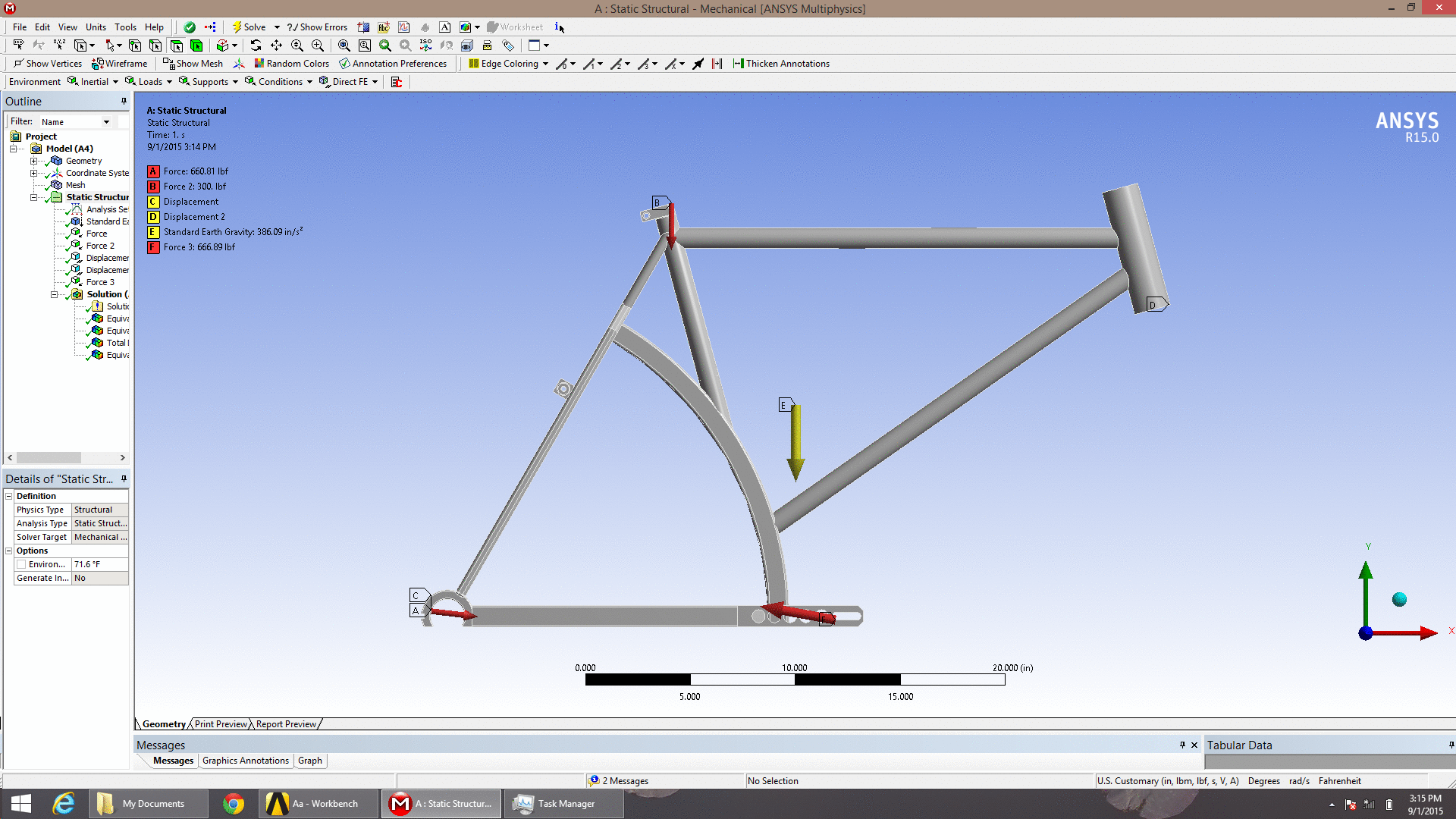Toggle Wireframe display mode
Viewport: 1456px width, 819px height.
coord(120,64)
